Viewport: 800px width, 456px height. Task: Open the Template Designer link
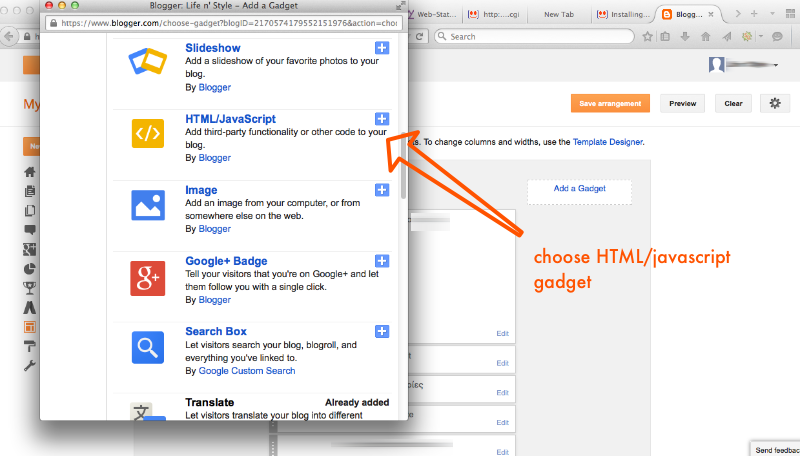pyautogui.click(x=607, y=142)
